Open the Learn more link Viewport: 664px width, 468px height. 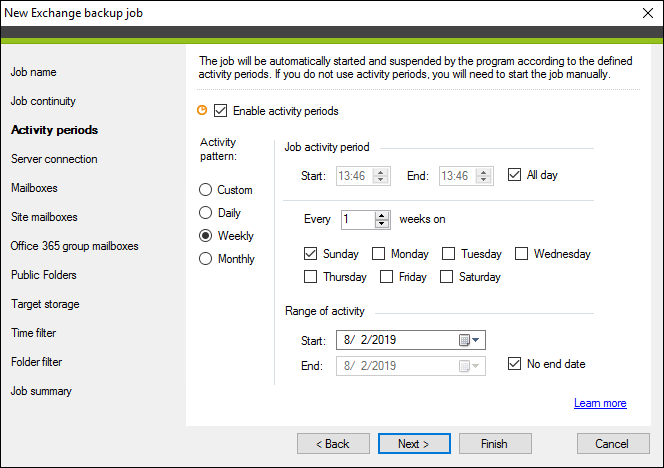[x=600, y=403]
